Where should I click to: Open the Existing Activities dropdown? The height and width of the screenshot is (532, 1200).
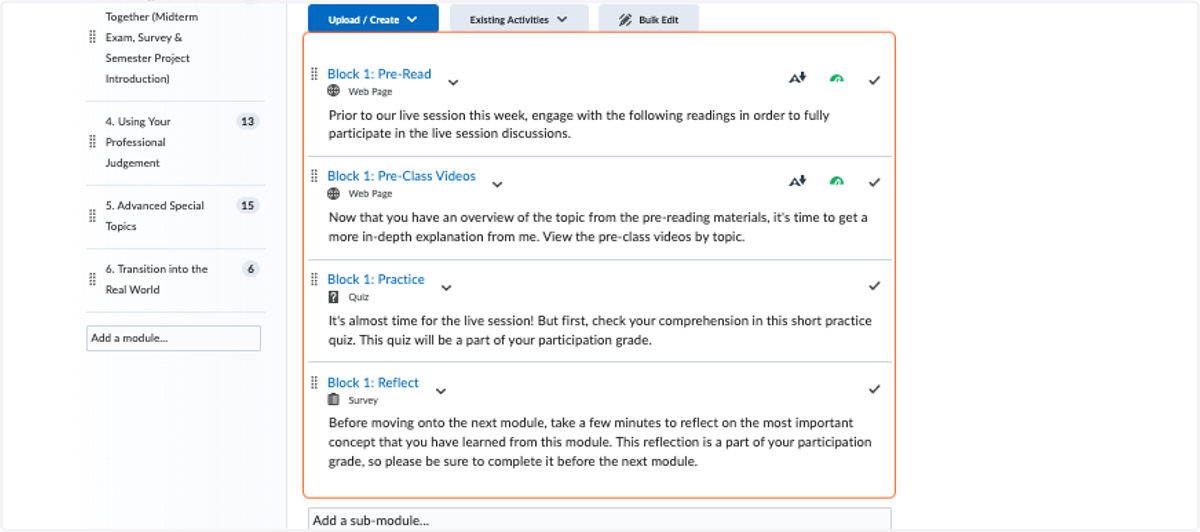[519, 19]
